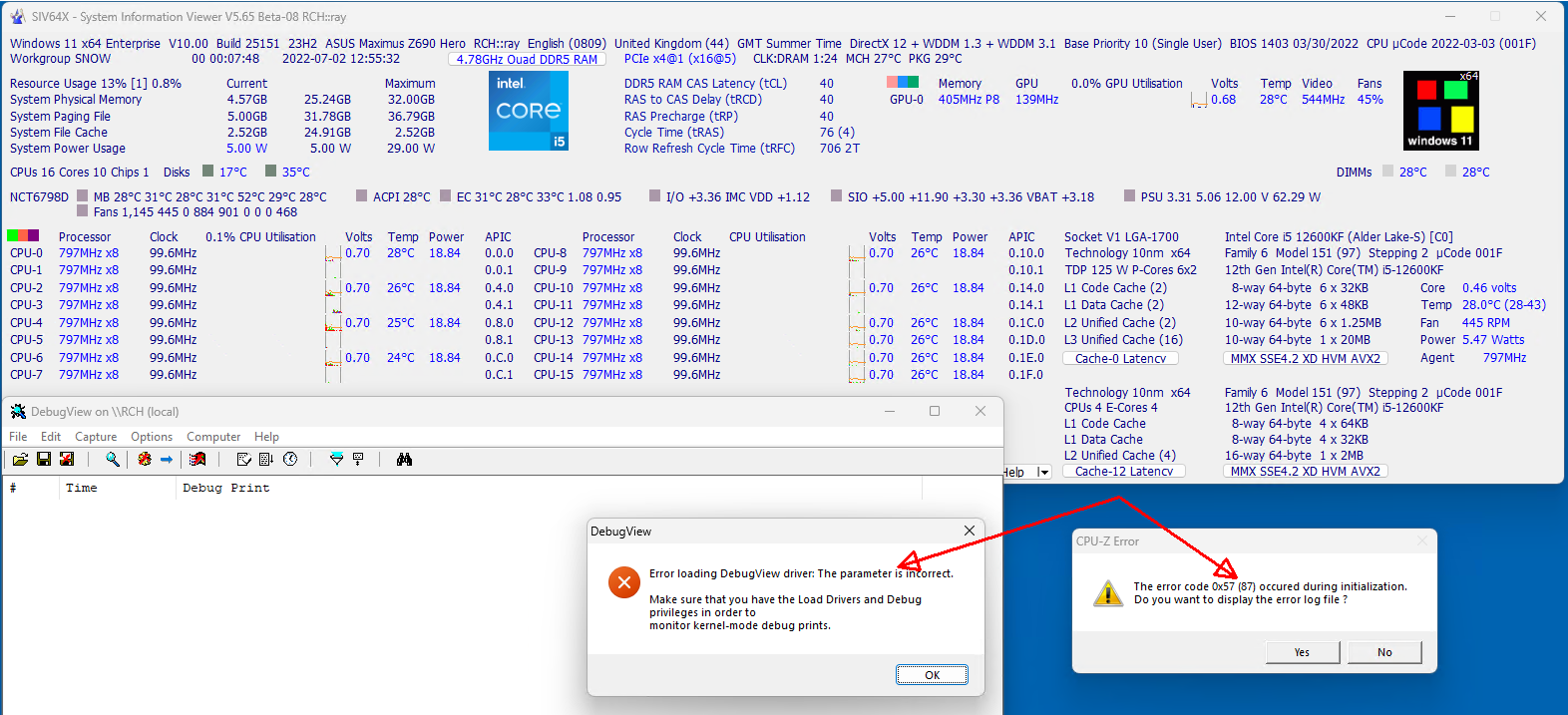
Task: Click the Save floppy disk icon in DebugView
Action: coord(43,459)
